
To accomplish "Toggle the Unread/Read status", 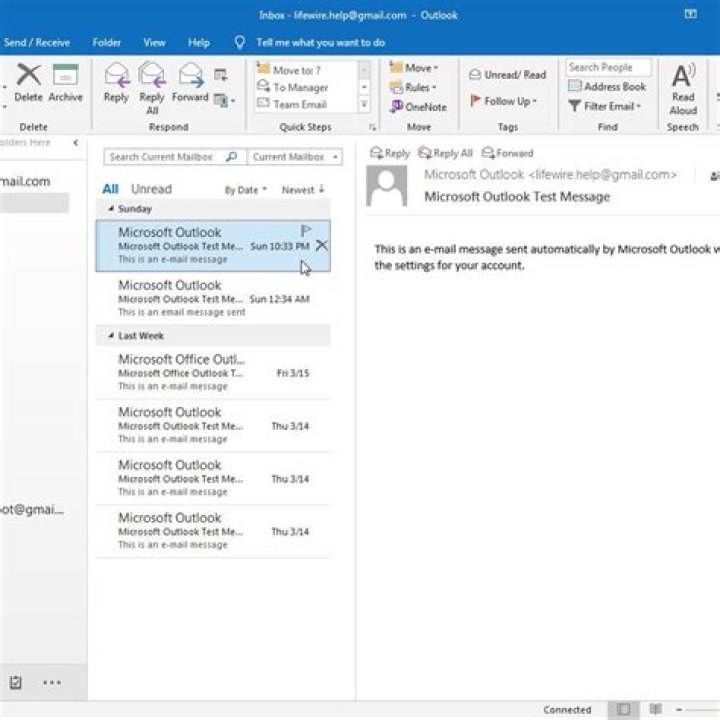I will 507,74.
